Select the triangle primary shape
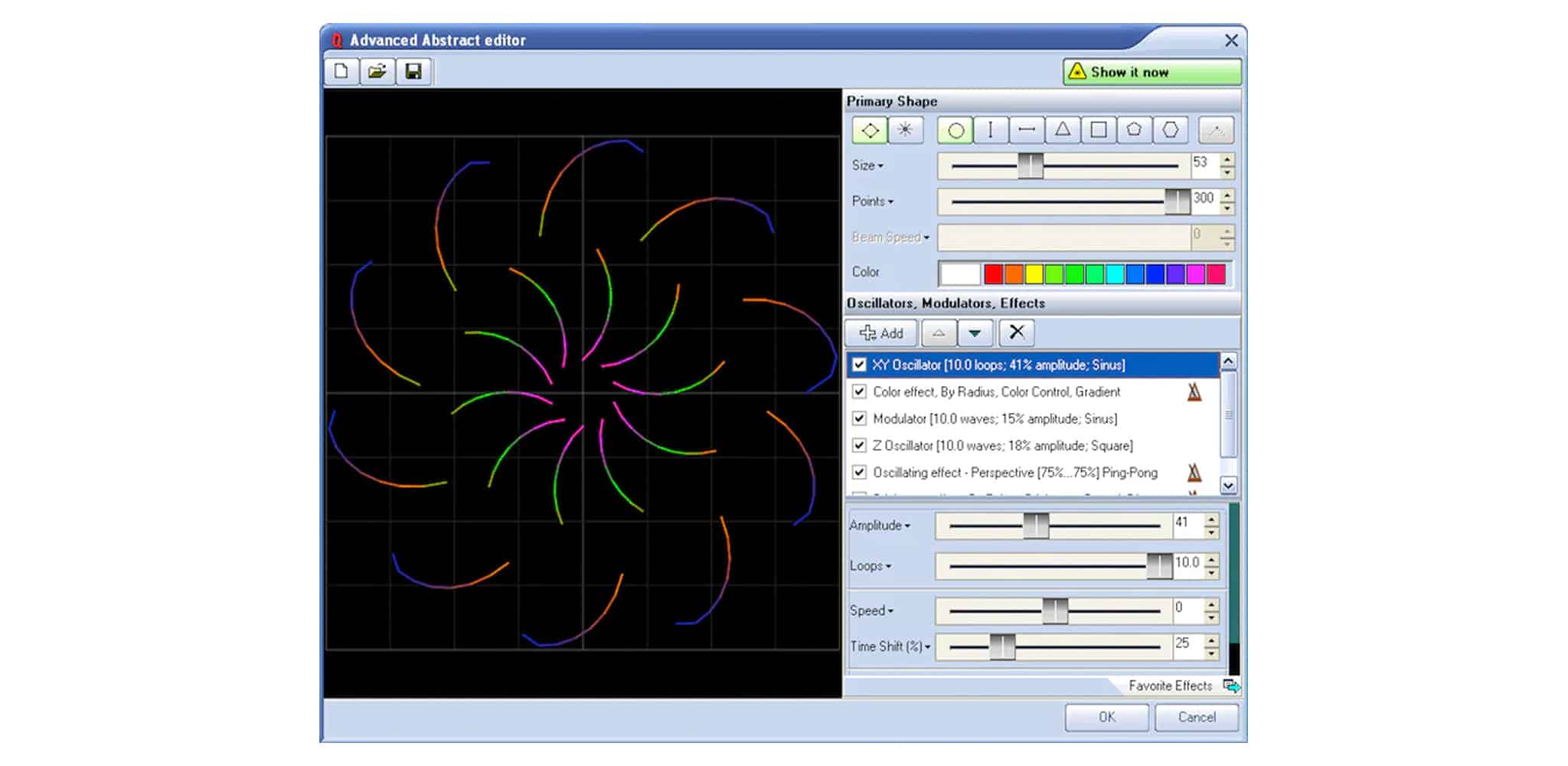The image size is (1568, 766). coord(1063,130)
